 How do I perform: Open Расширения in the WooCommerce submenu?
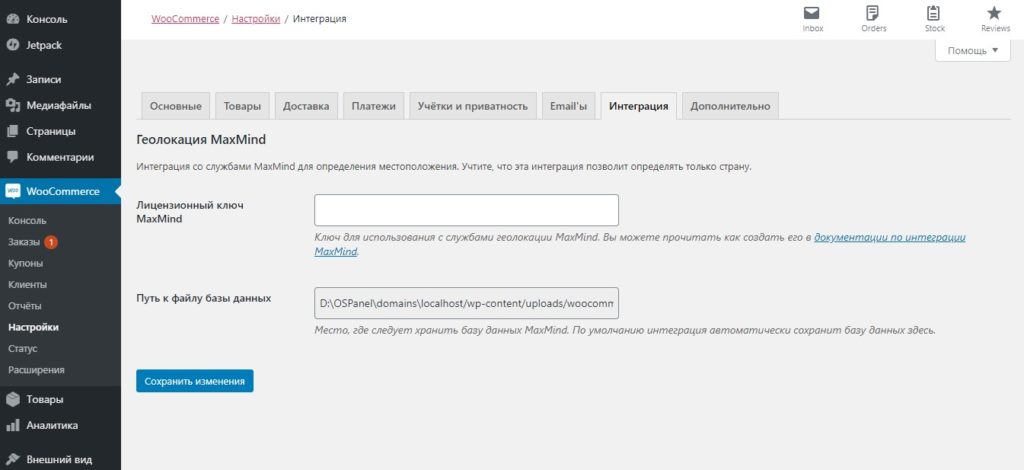(x=36, y=370)
